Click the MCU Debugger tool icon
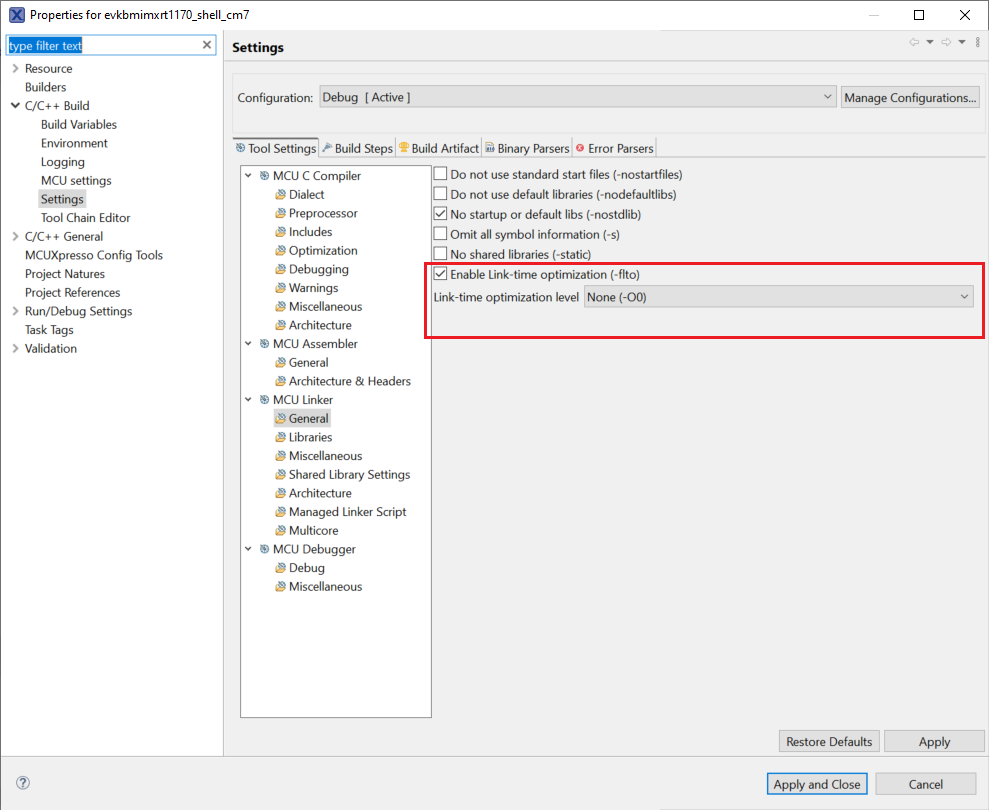The image size is (989, 810). [x=265, y=549]
